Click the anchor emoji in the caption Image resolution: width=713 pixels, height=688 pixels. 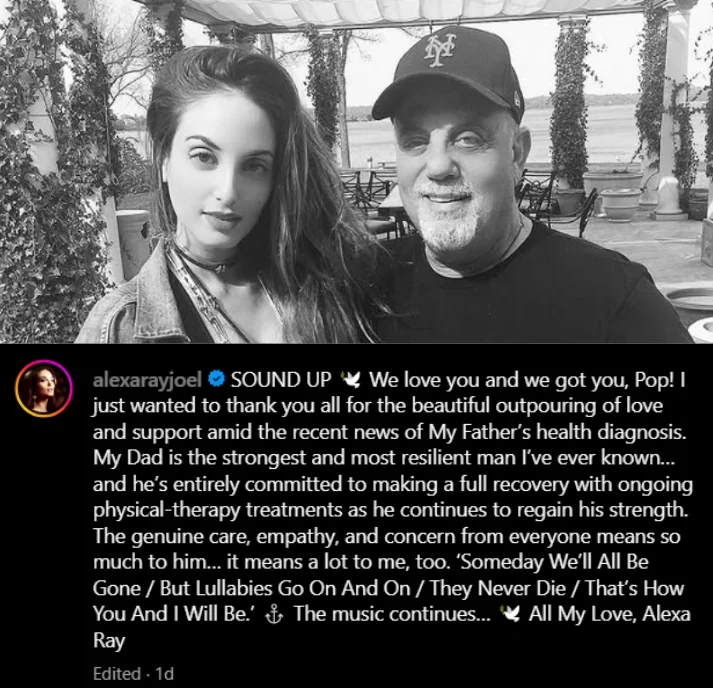[274, 614]
